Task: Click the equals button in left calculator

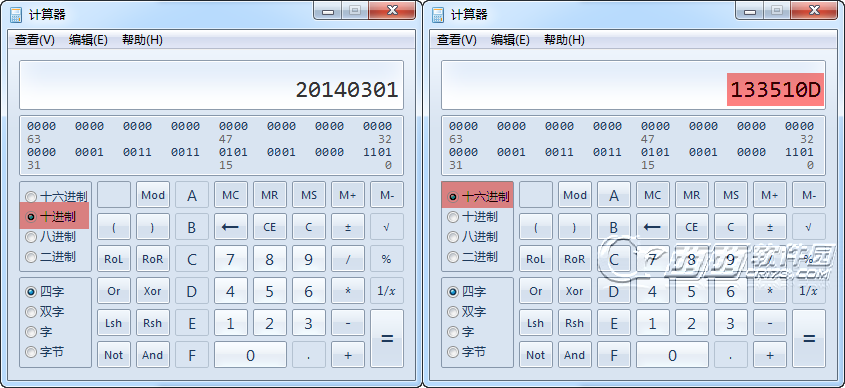Action: pyautogui.click(x=386, y=338)
